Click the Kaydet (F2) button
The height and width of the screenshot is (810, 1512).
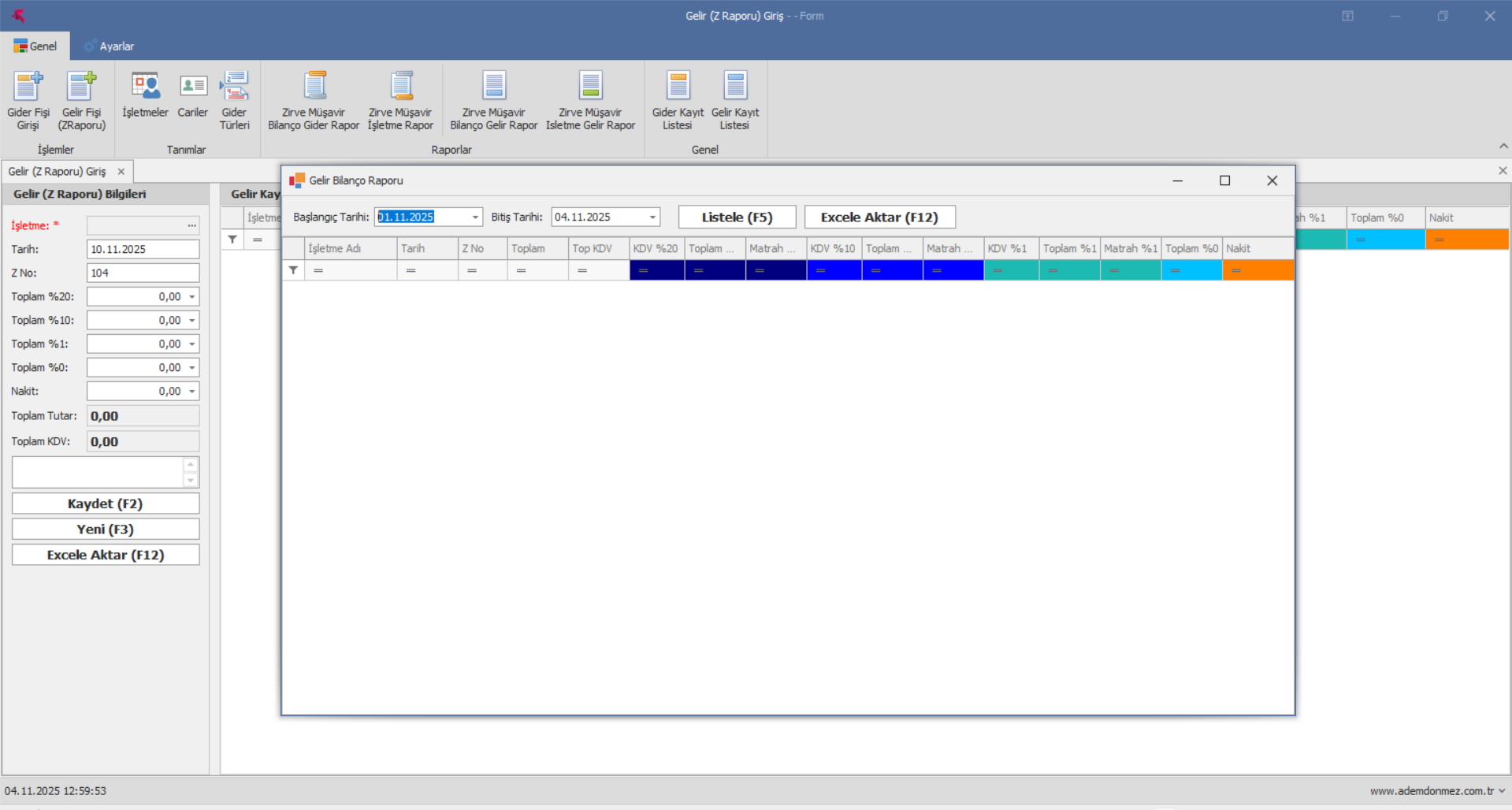click(106, 503)
